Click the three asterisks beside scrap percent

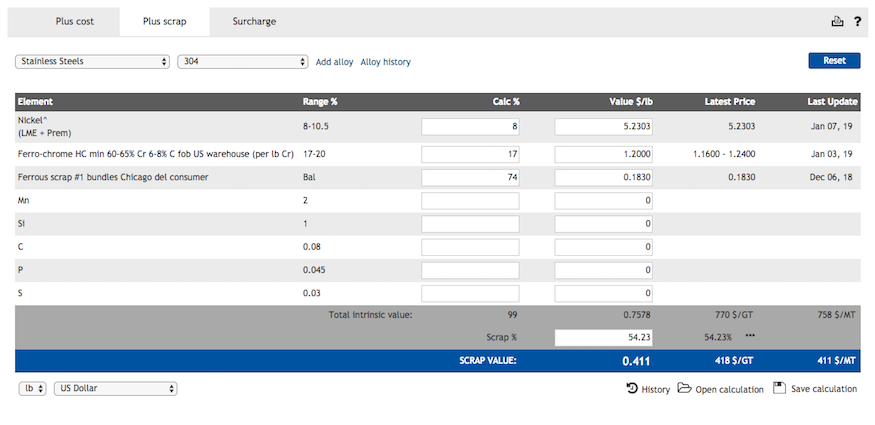coord(750,338)
